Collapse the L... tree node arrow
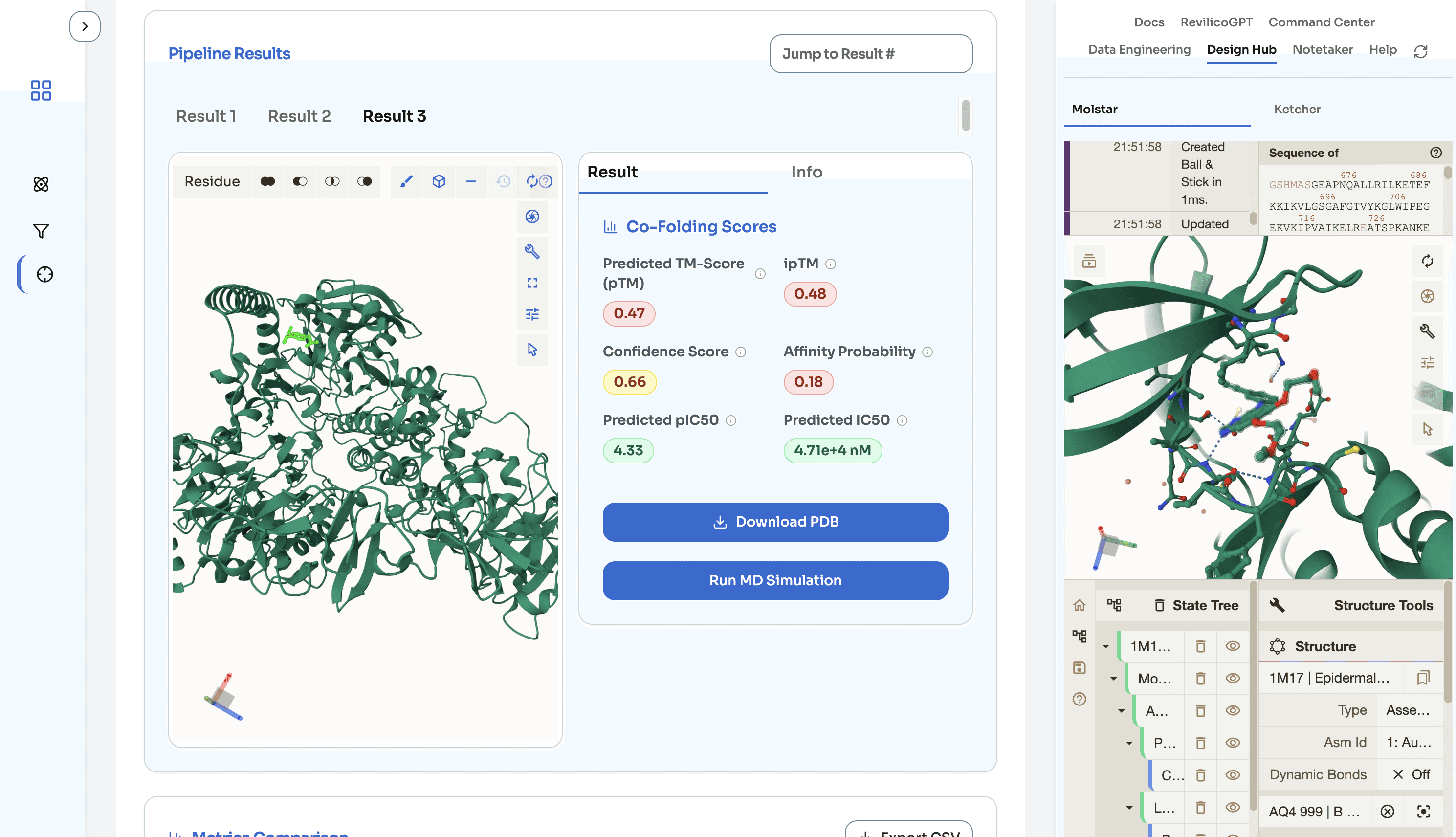The width and height of the screenshot is (1456, 837). click(1129, 808)
